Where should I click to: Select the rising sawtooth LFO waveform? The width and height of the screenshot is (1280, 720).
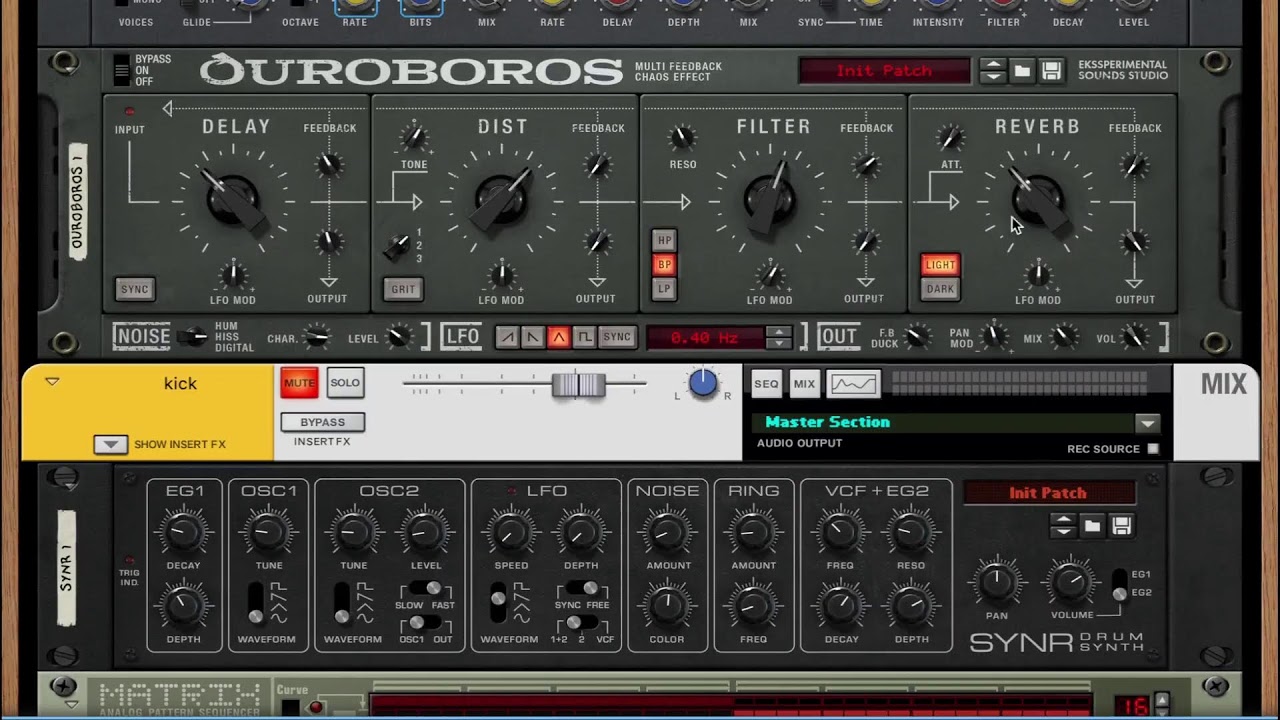(507, 337)
